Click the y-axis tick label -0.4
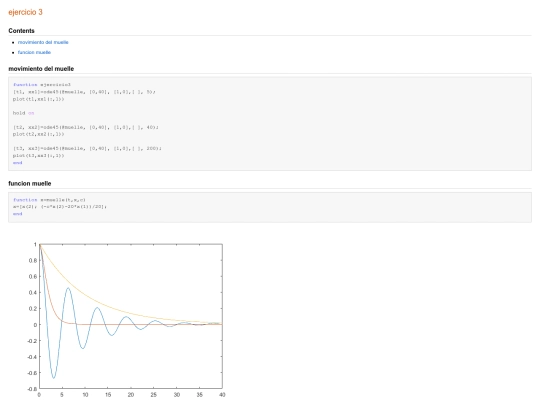540x405 pixels. click(32, 357)
